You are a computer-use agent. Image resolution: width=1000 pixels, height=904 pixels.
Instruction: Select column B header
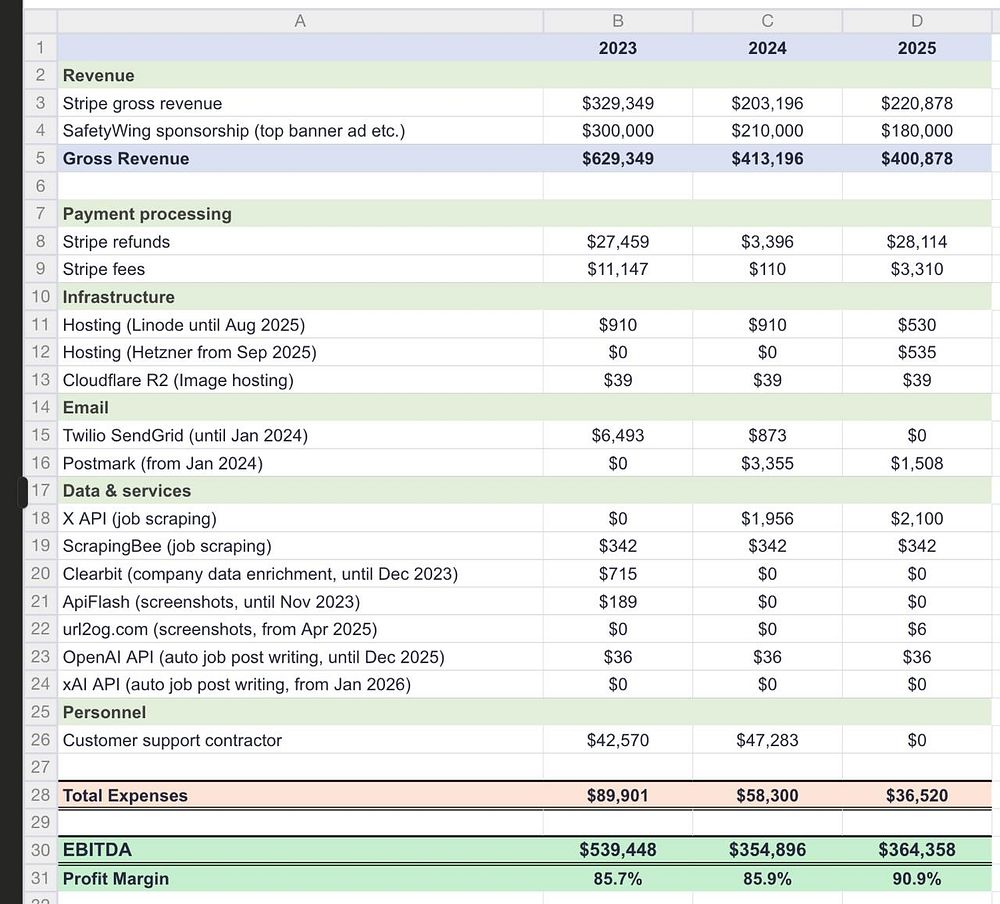coord(617,21)
